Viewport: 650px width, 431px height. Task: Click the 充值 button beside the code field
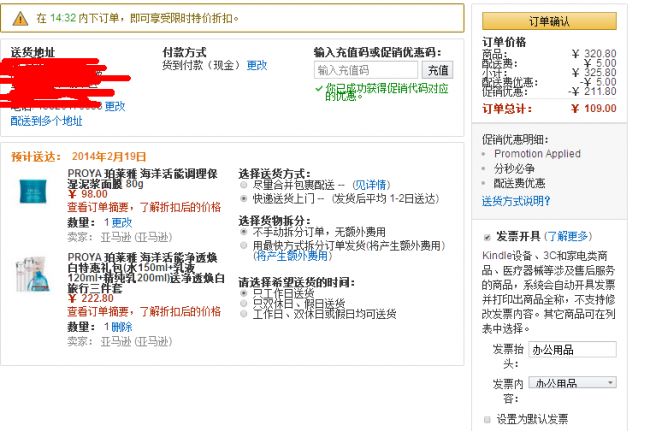pyautogui.click(x=438, y=70)
